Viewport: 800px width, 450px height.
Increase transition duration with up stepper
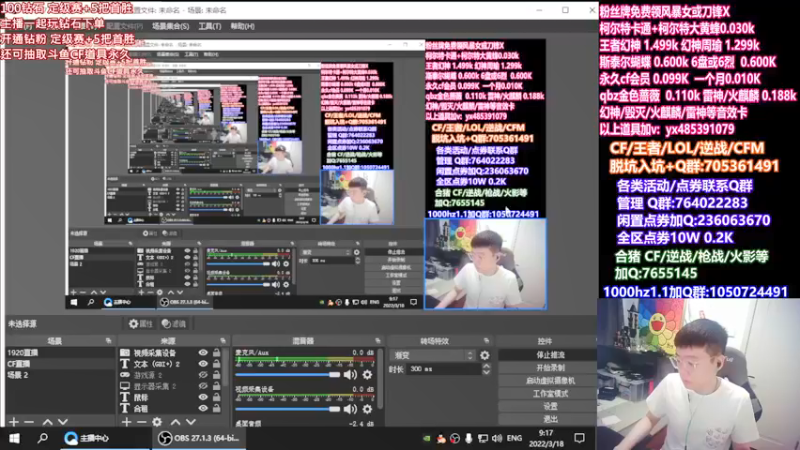click(486, 366)
